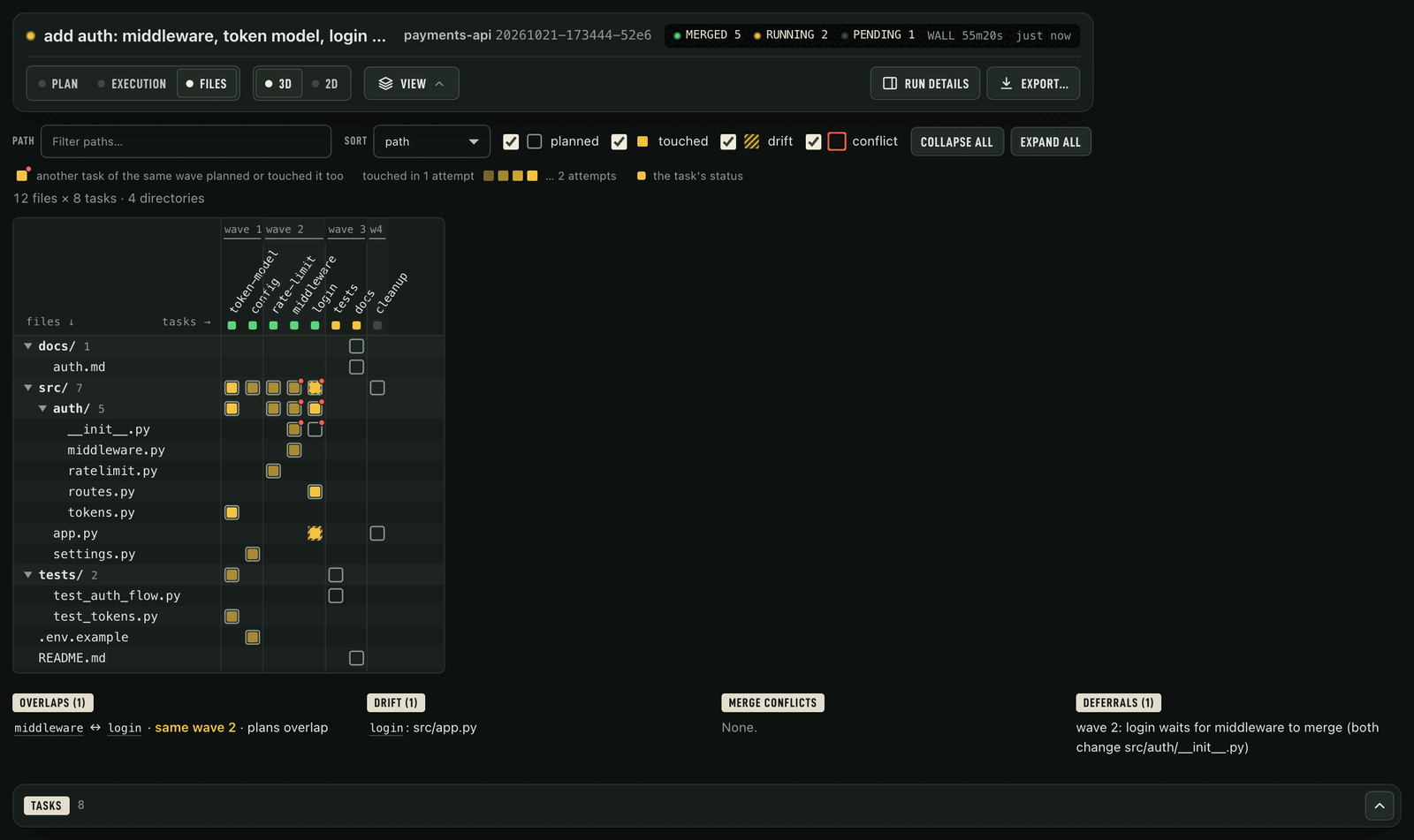Toggle the touched filter checkbox
Image resolution: width=1414 pixels, height=840 pixels.
(x=619, y=141)
